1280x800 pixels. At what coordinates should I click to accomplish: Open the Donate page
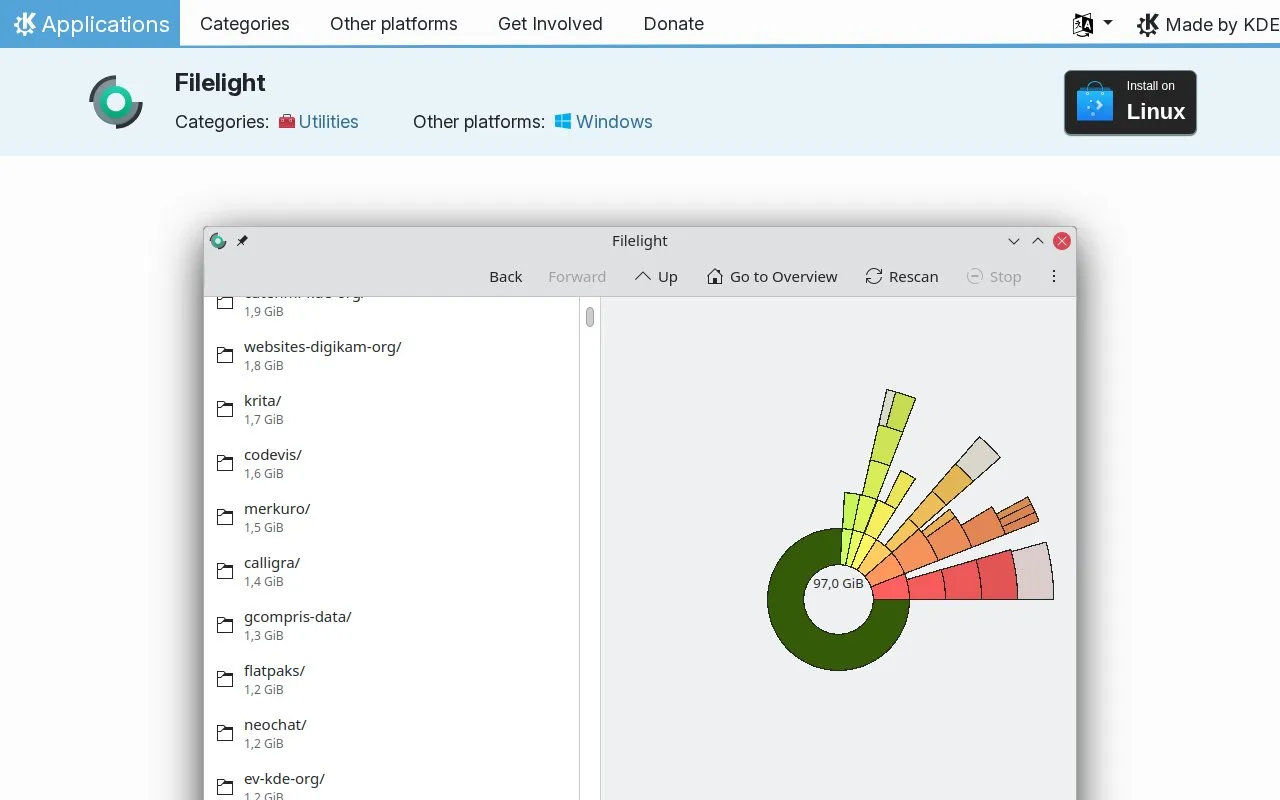click(x=674, y=24)
